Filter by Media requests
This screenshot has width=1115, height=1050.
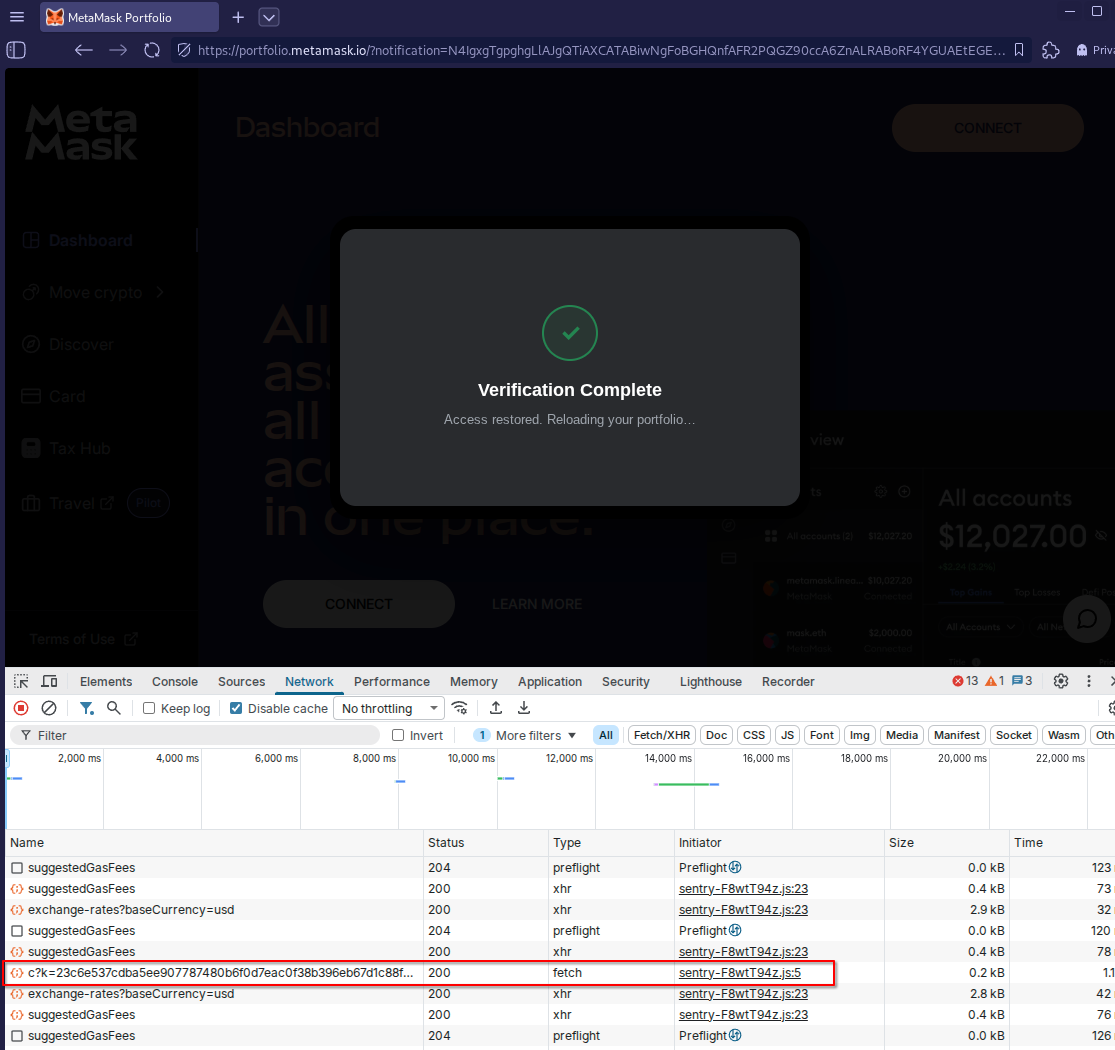(902, 735)
